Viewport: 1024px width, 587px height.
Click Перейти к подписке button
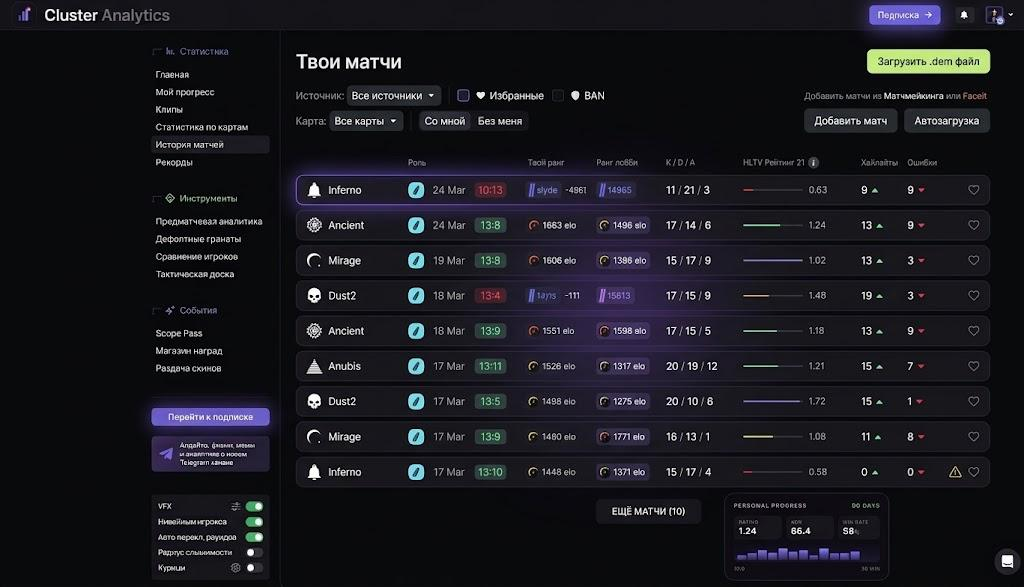tap(210, 417)
